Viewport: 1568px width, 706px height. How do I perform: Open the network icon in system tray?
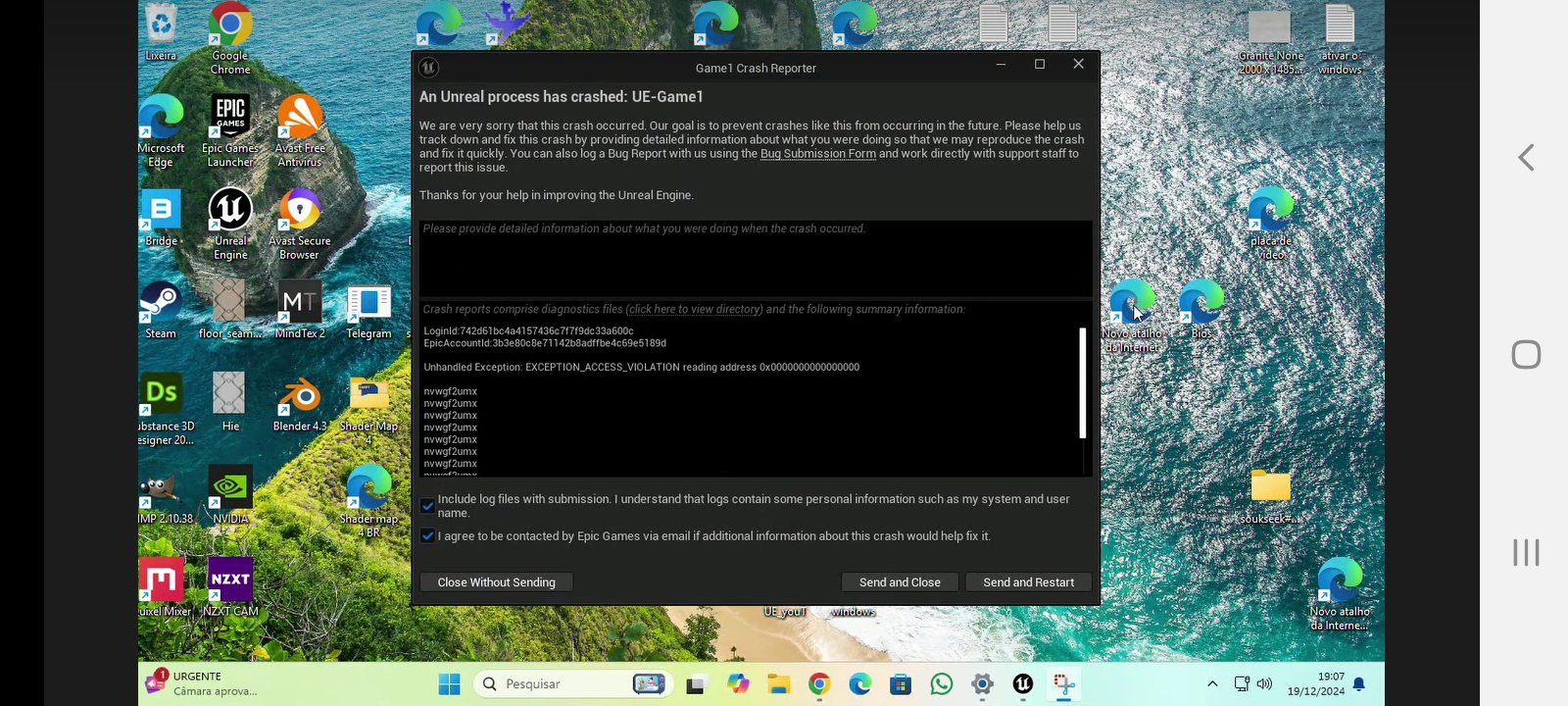coord(1242,684)
